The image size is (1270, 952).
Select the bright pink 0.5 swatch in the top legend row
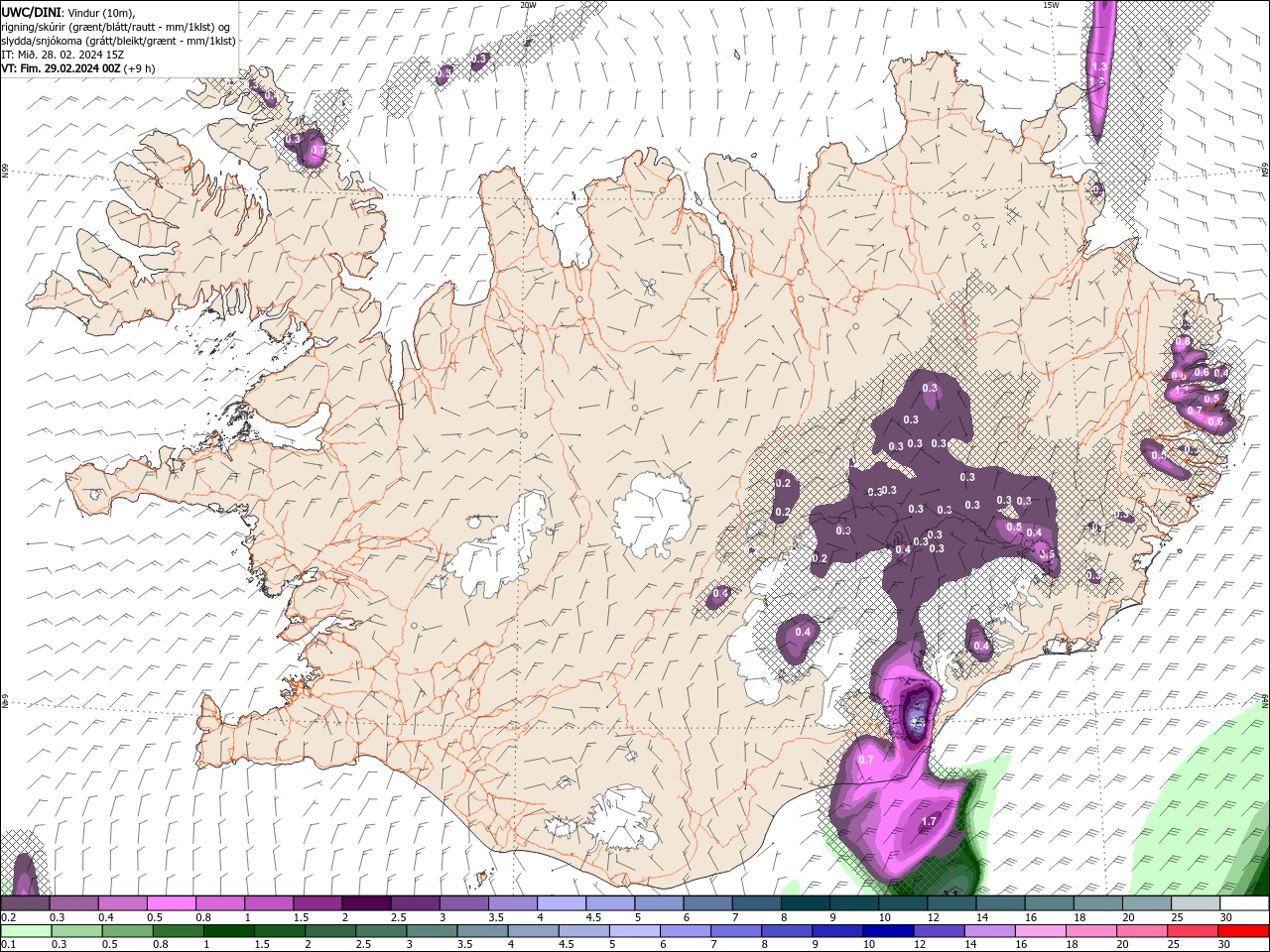(x=171, y=903)
